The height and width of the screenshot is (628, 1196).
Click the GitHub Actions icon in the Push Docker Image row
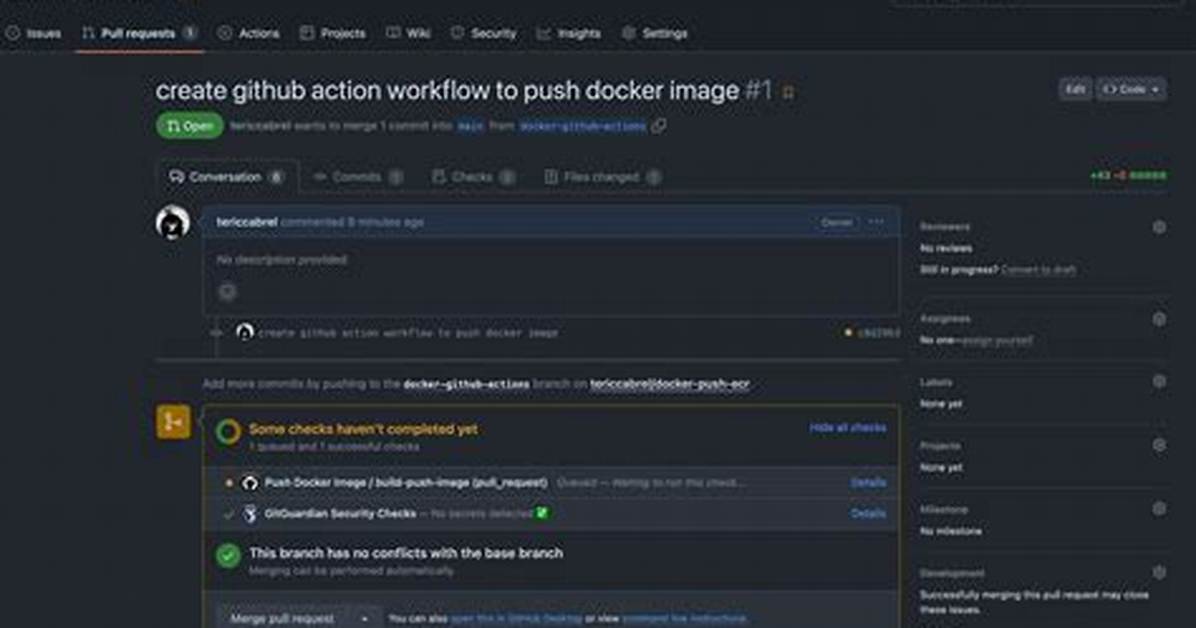249,483
